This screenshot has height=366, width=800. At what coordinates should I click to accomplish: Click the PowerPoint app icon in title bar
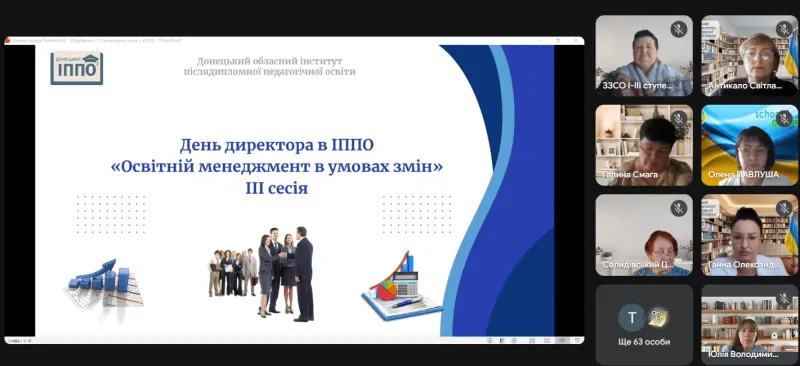tap(8, 40)
